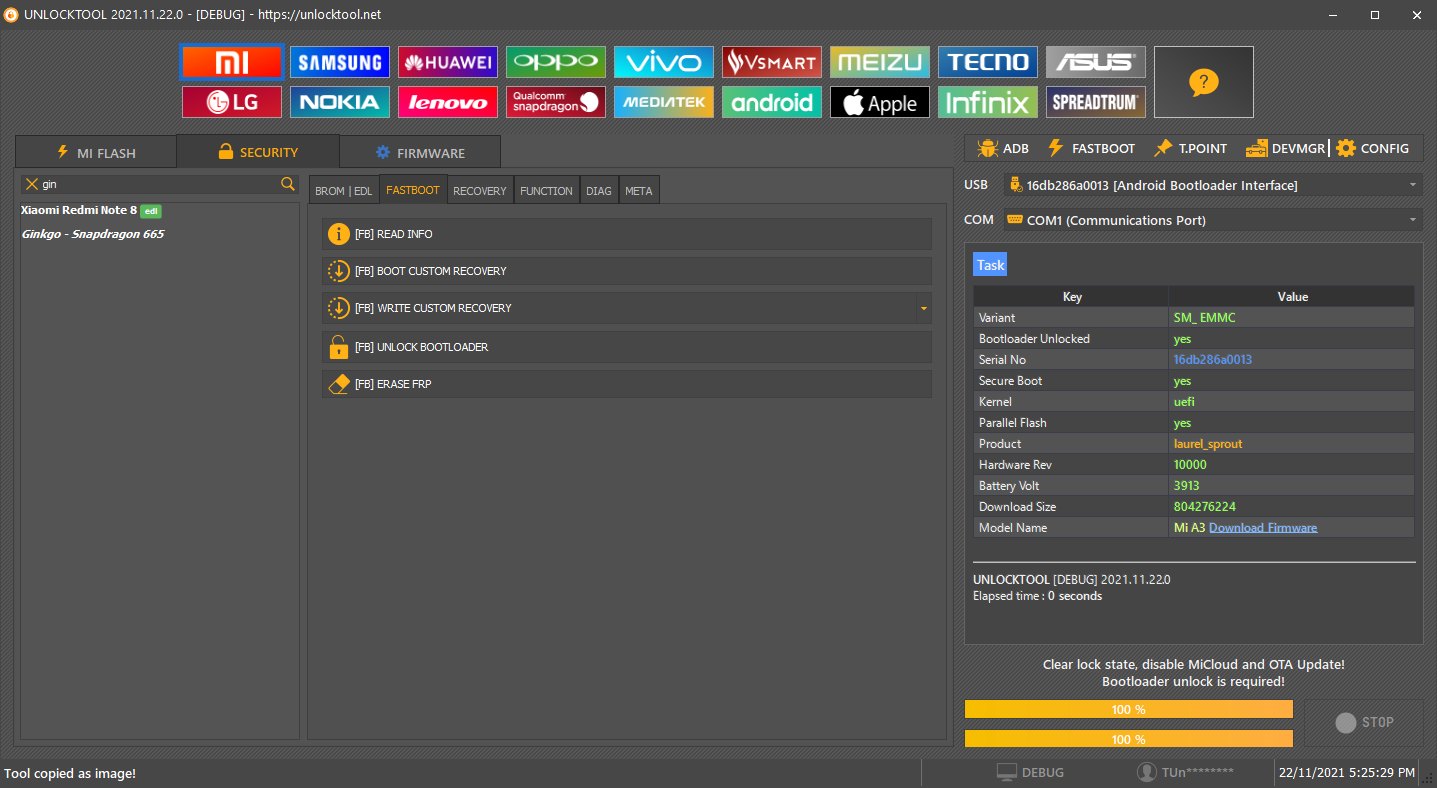Click the lower 100% progress bar
1437x788 pixels.
1129,739
